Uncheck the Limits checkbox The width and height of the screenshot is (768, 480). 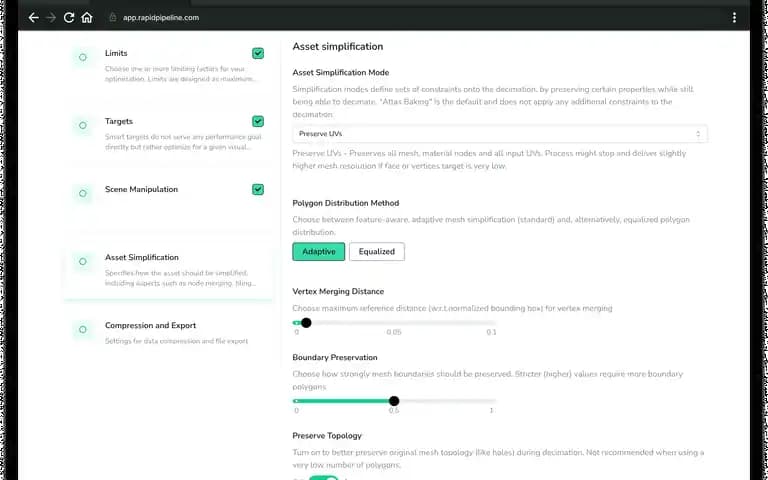258,53
